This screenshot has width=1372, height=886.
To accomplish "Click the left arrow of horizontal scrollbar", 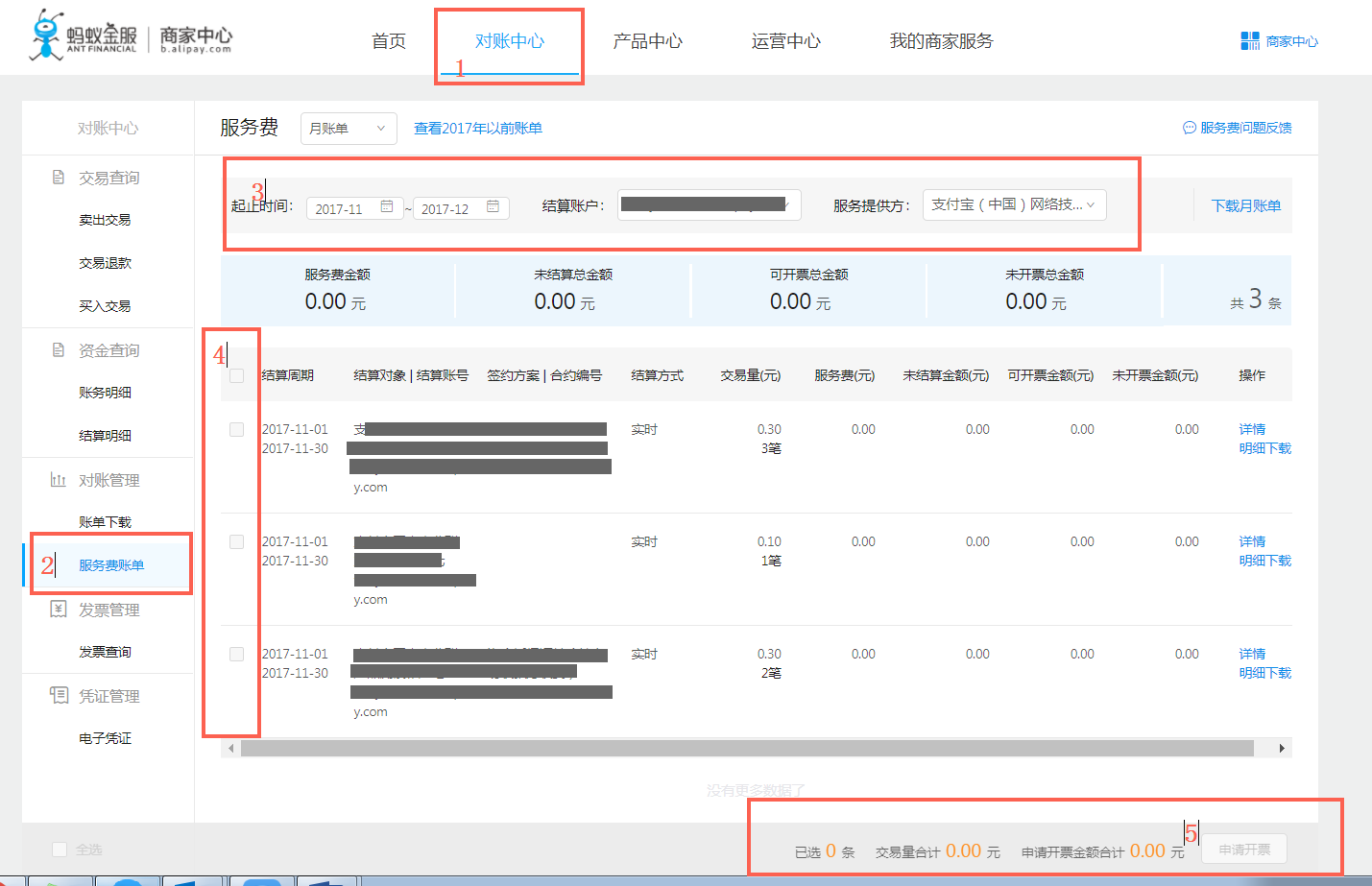I will coord(230,748).
